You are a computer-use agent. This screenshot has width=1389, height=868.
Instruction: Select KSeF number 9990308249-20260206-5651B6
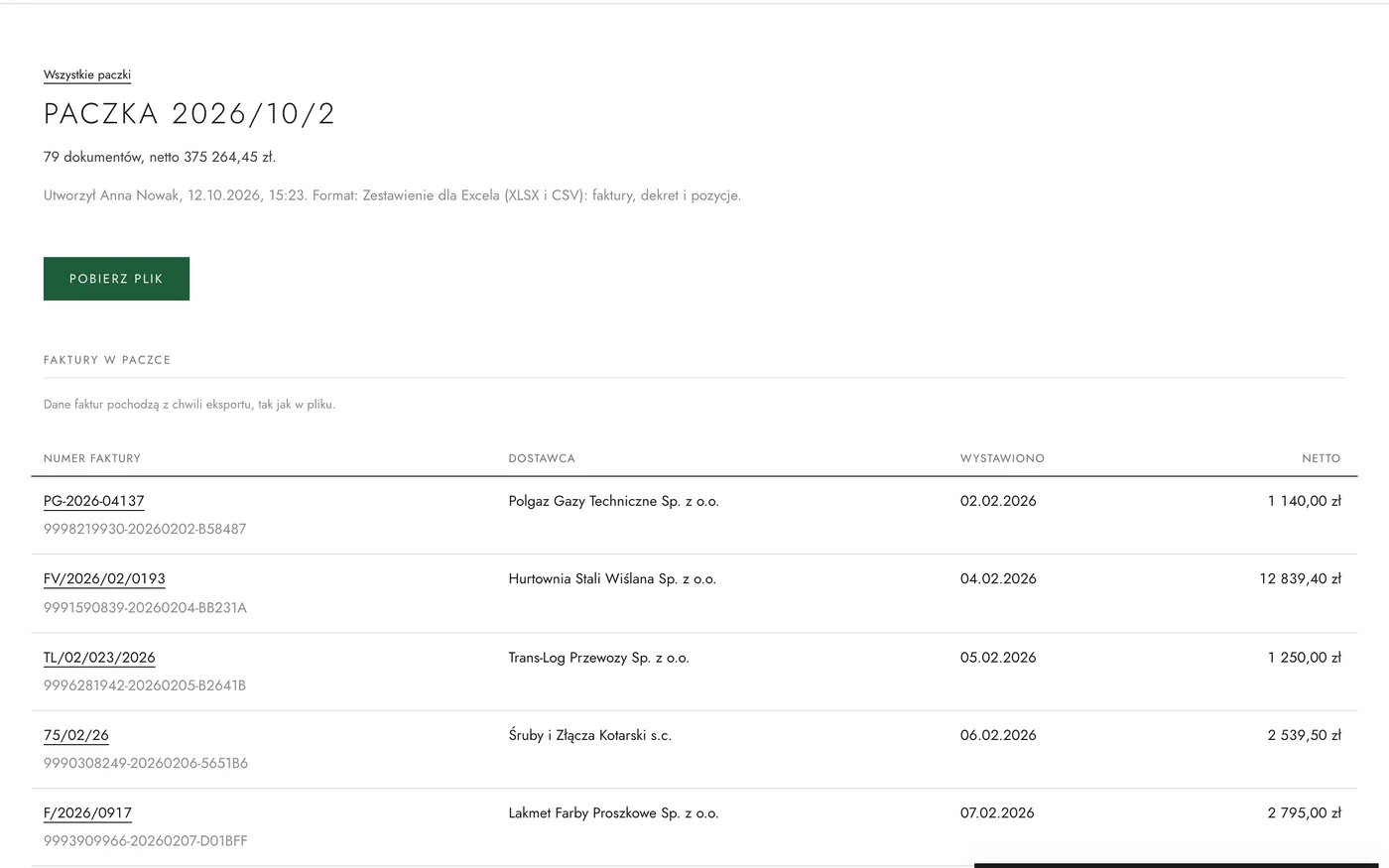point(146,763)
